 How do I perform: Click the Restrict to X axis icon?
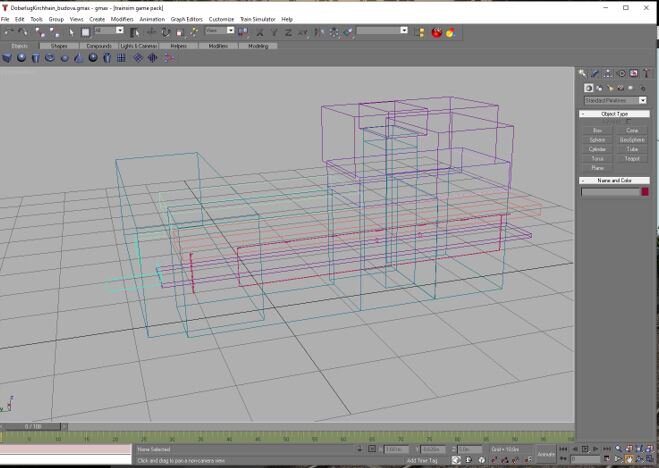tap(260, 32)
